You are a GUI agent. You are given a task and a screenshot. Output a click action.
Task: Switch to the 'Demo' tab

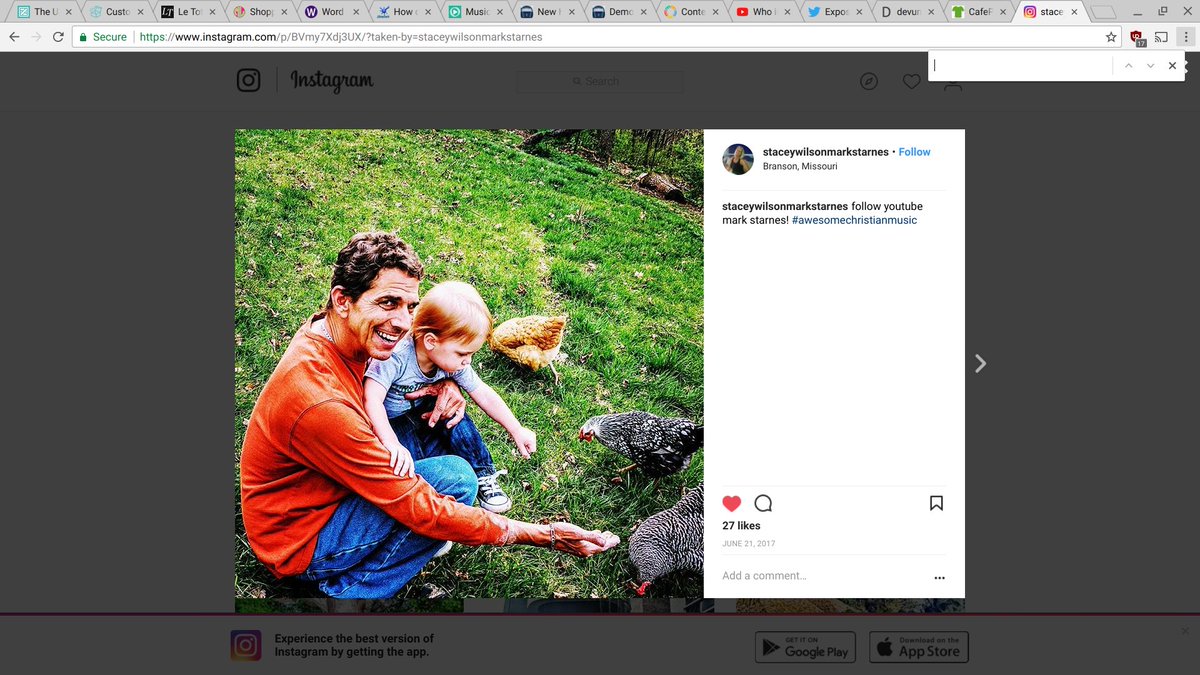pos(616,12)
